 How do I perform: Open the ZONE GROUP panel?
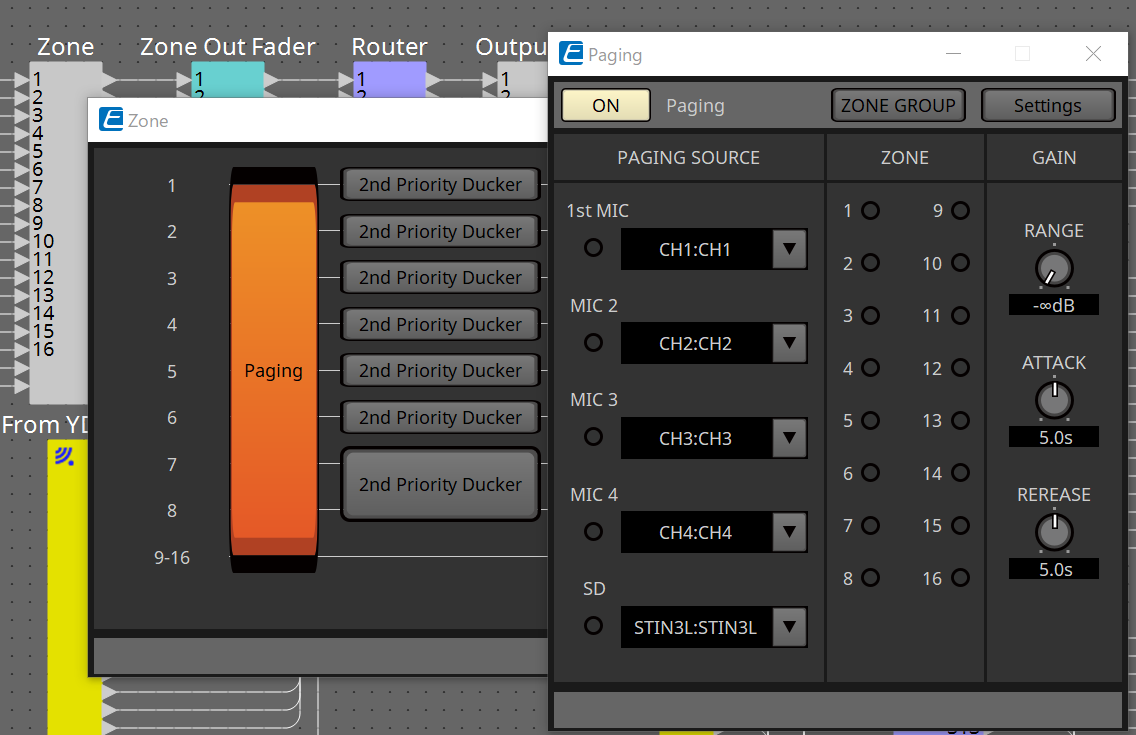pyautogui.click(x=897, y=105)
